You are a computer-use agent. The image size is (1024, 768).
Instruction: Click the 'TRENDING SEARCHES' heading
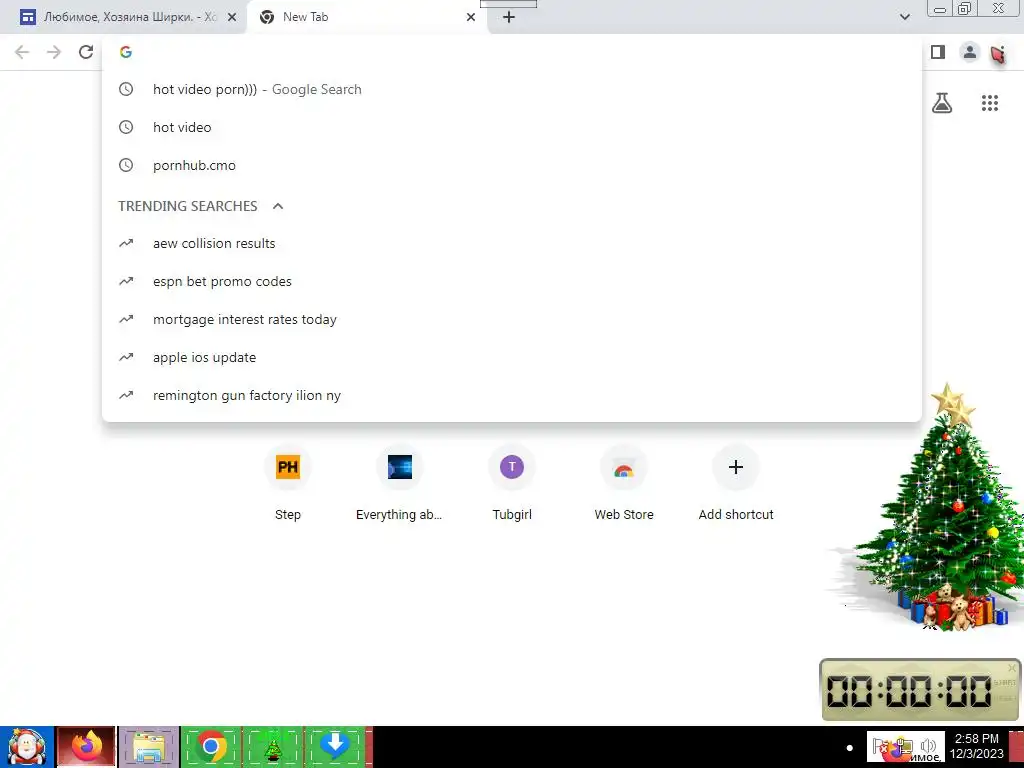point(188,206)
